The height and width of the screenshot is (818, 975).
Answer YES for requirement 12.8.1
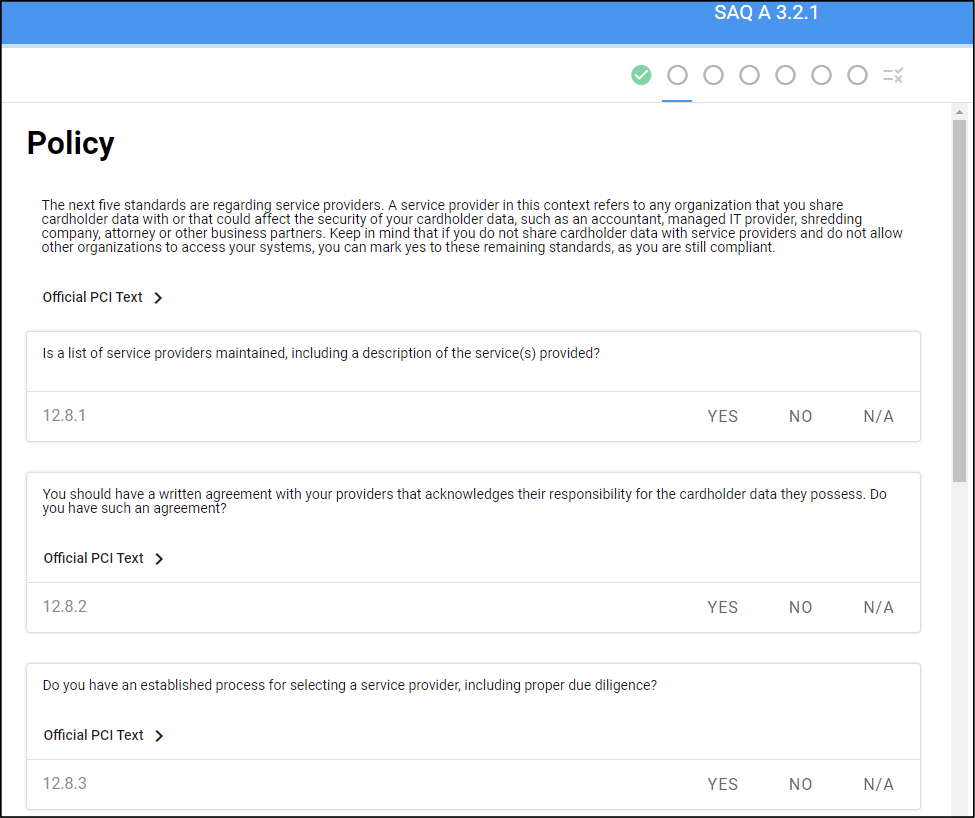[x=722, y=416]
